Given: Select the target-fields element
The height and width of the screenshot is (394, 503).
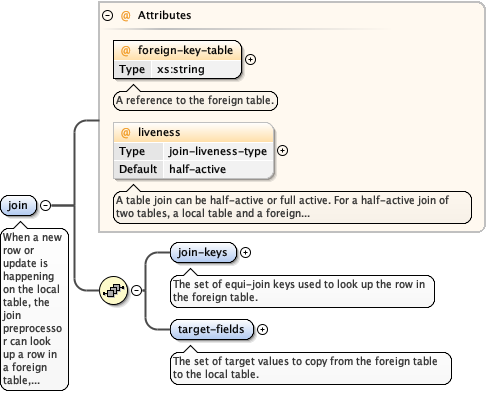Looking at the screenshot, I should tap(212, 329).
